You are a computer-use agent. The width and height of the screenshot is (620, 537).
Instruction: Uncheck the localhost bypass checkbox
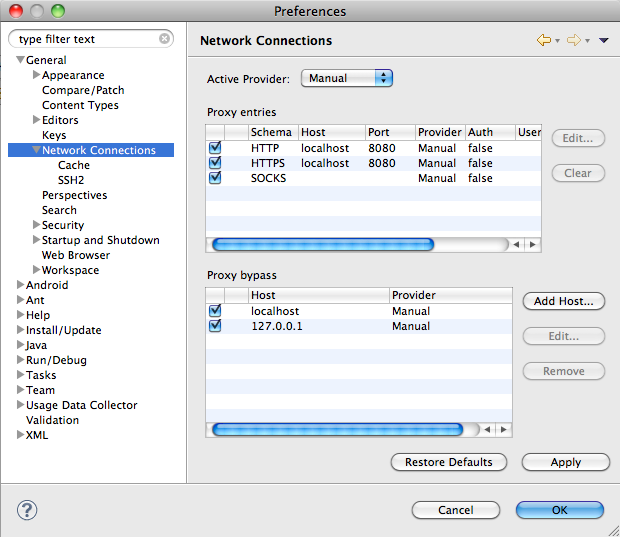coord(215,310)
